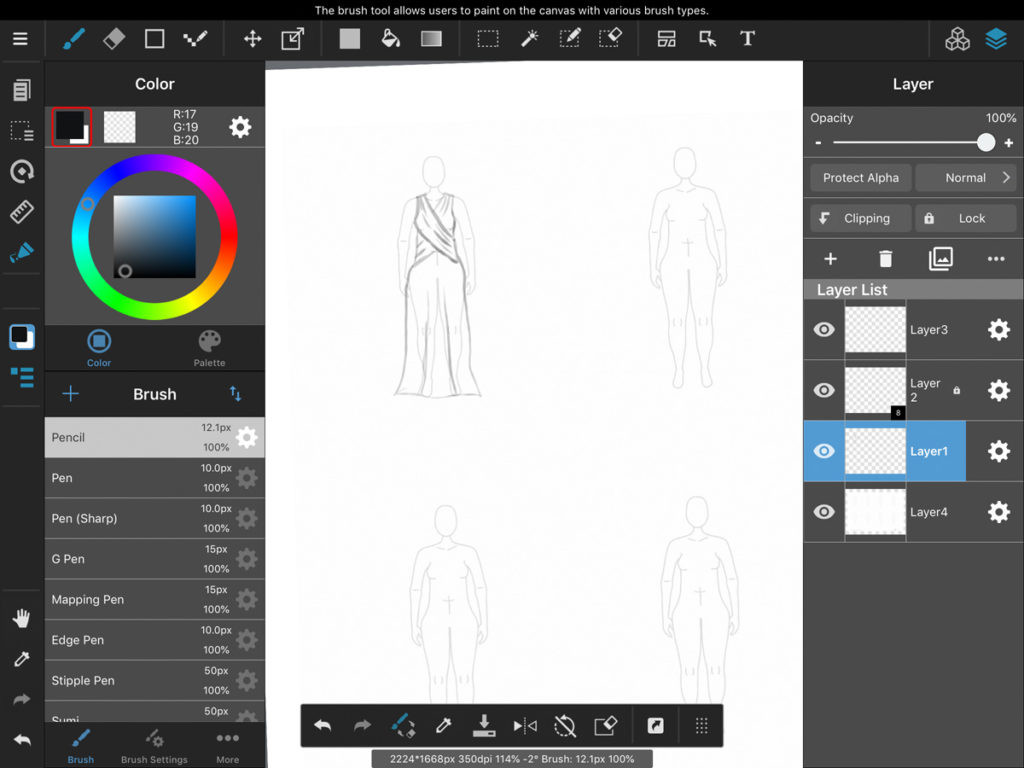Switch to the Palette tab

pyautogui.click(x=209, y=348)
